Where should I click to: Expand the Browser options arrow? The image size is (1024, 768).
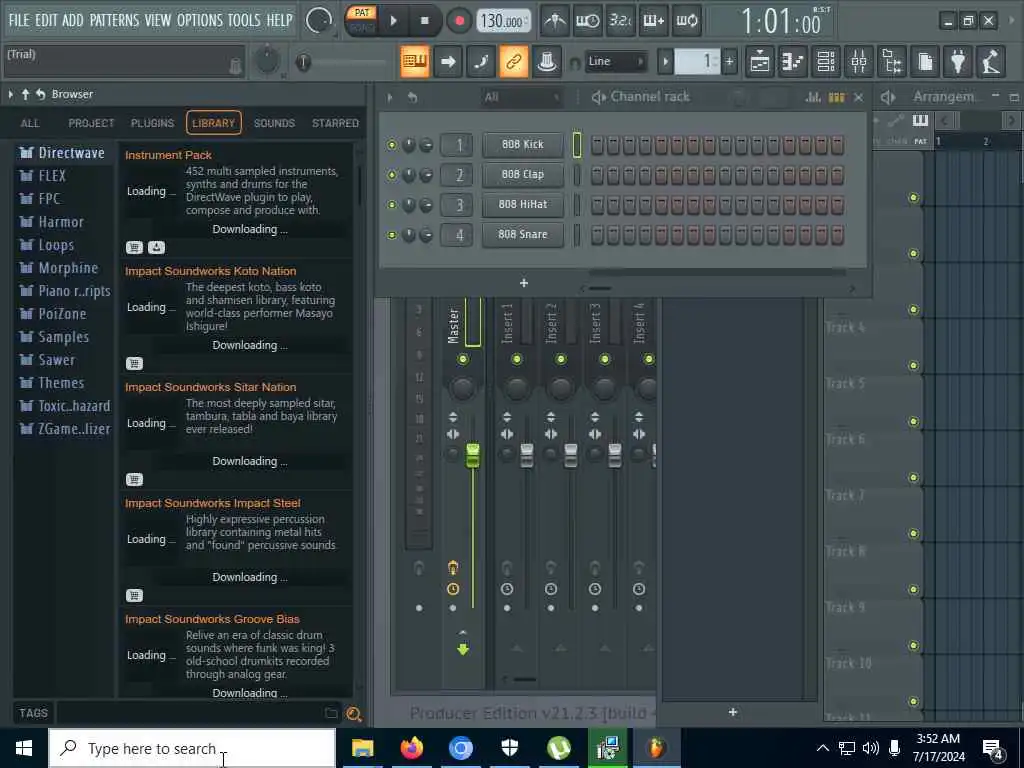coord(10,95)
